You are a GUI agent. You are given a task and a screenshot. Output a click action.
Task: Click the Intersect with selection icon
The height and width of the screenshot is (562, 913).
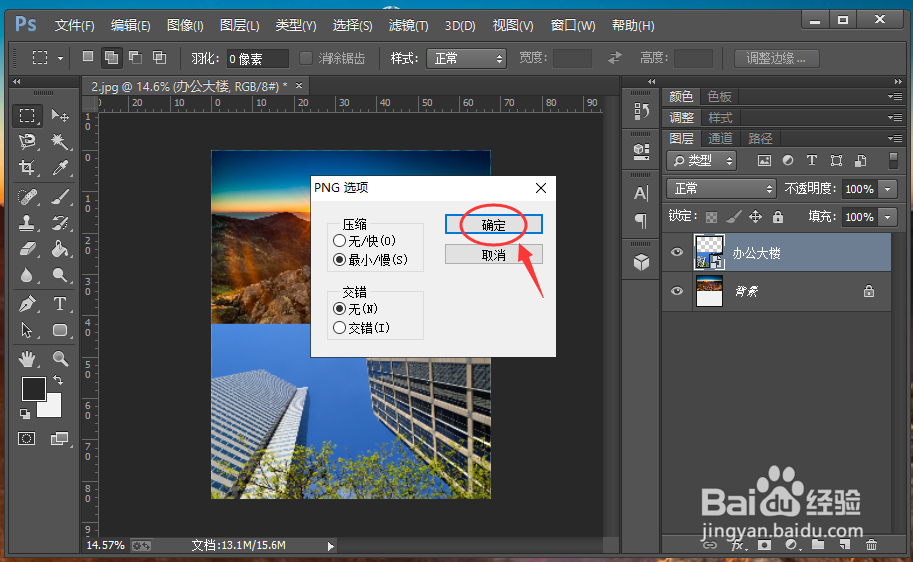pos(159,57)
